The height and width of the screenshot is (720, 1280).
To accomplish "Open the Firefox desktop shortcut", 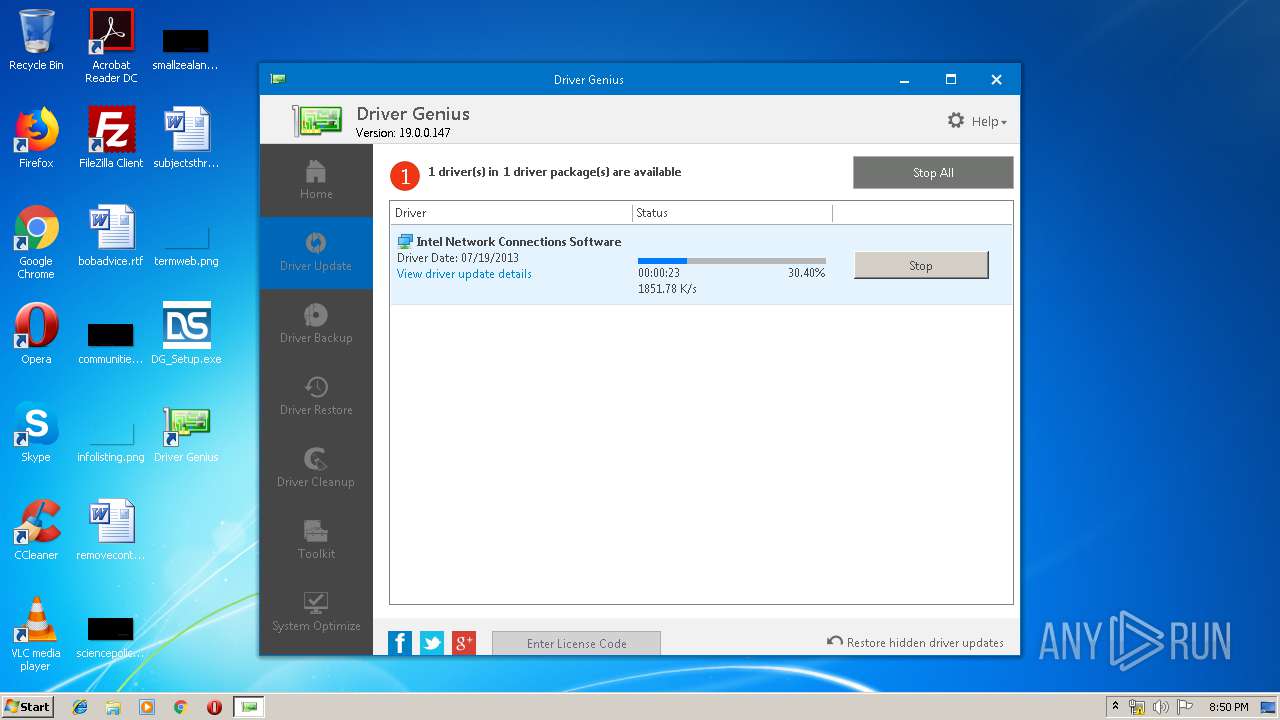I will click(x=36, y=139).
